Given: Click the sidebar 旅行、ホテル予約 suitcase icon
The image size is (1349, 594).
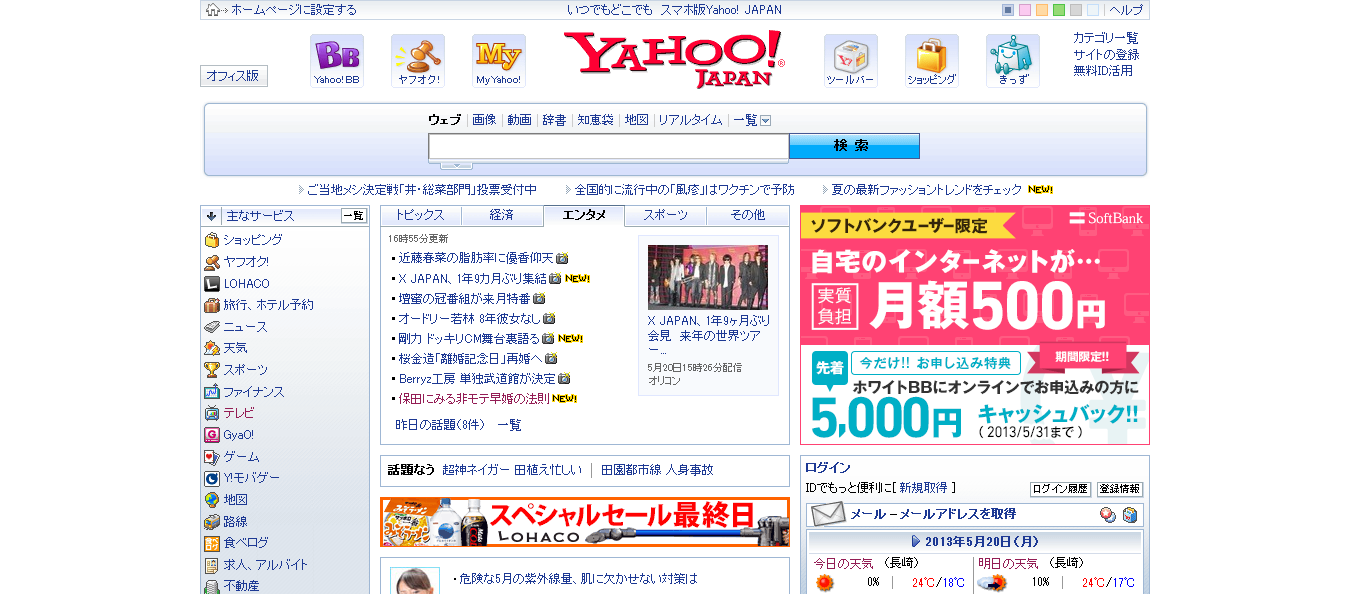Looking at the screenshot, I should click(212, 305).
